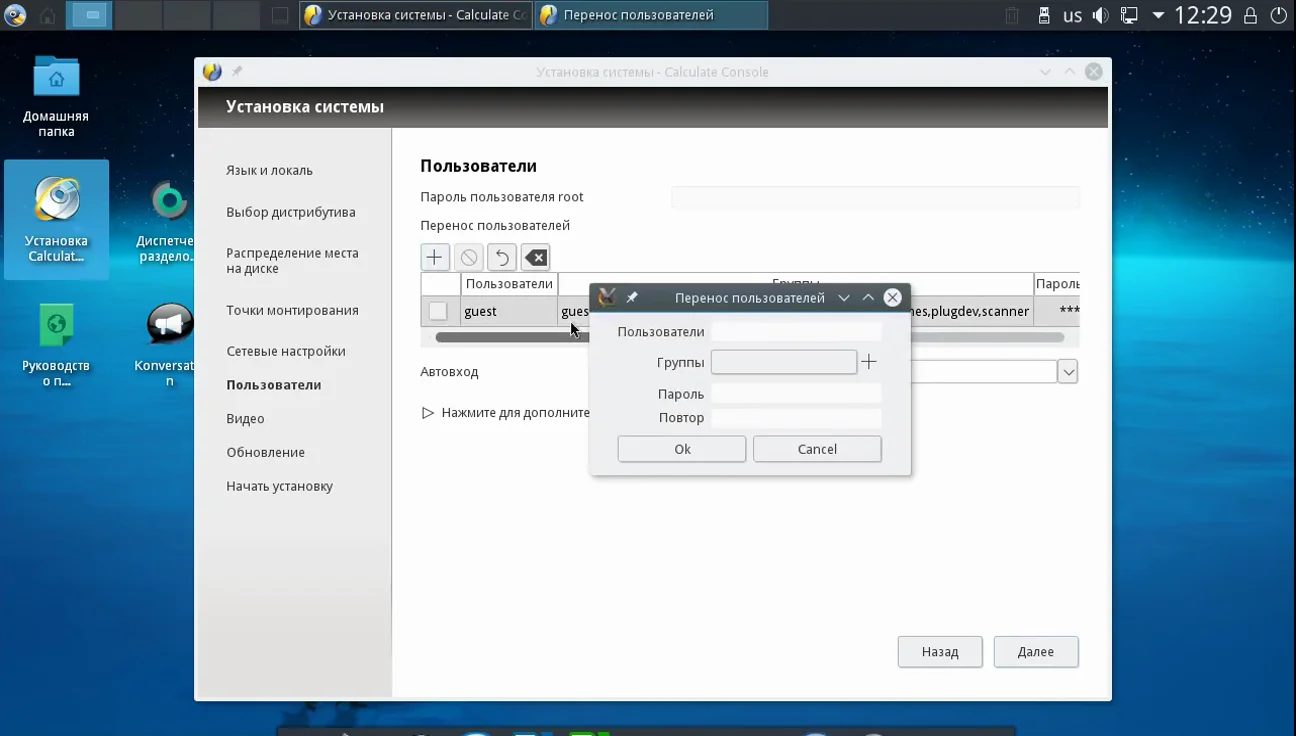Open the network connection tray icon
The width and height of the screenshot is (1296, 736).
pyautogui.click(x=1129, y=16)
